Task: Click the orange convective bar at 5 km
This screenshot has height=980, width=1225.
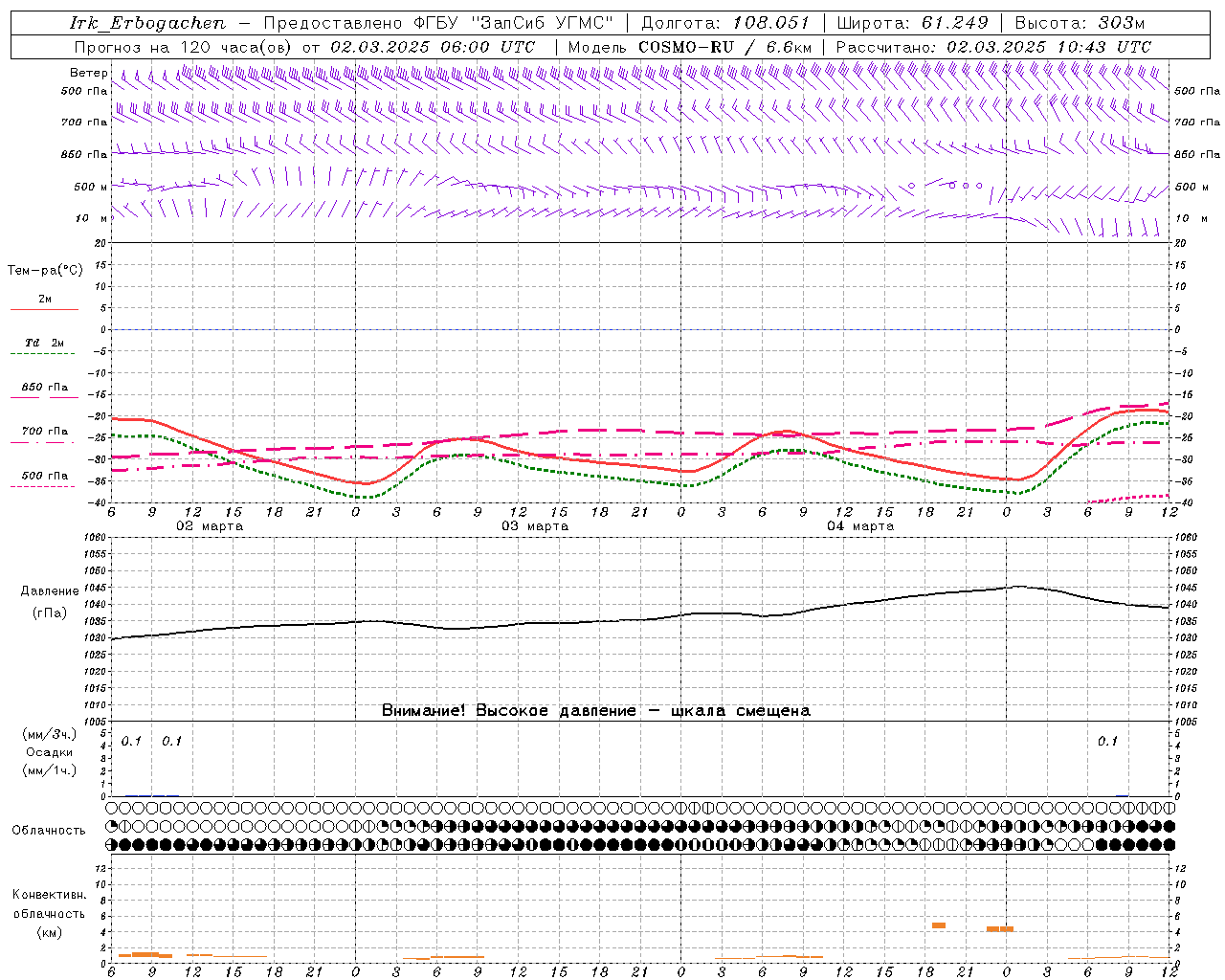Action: point(939,925)
